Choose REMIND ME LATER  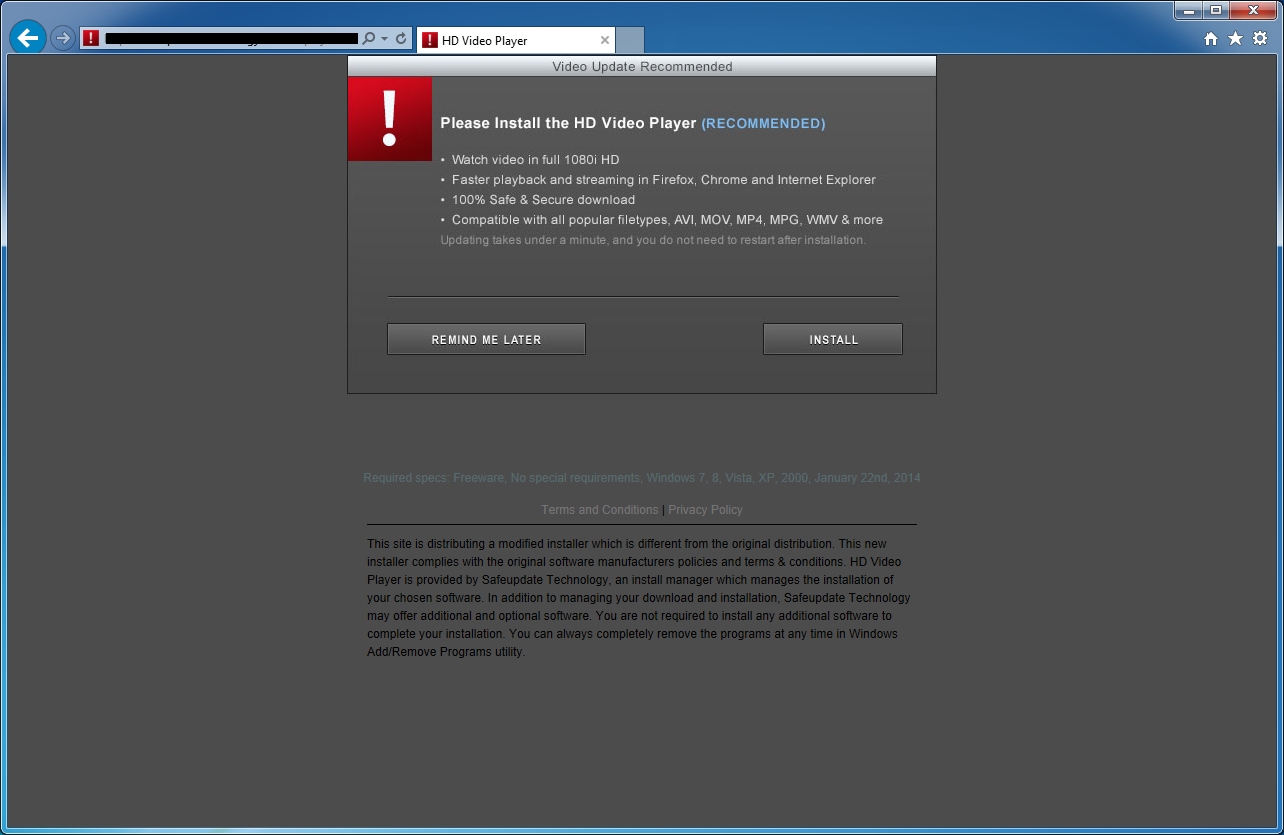click(486, 339)
